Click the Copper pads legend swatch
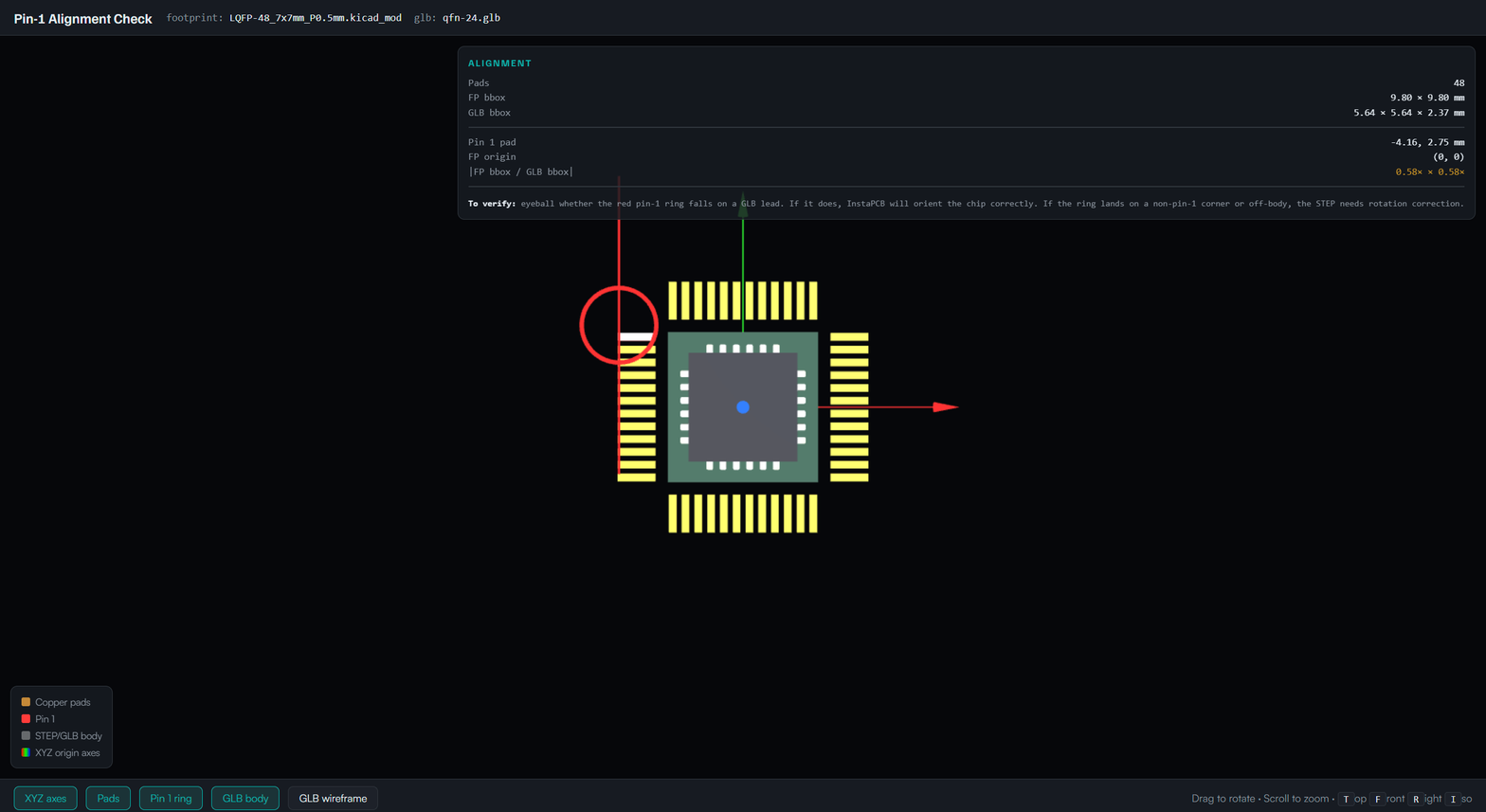This screenshot has width=1486, height=812. point(26,702)
